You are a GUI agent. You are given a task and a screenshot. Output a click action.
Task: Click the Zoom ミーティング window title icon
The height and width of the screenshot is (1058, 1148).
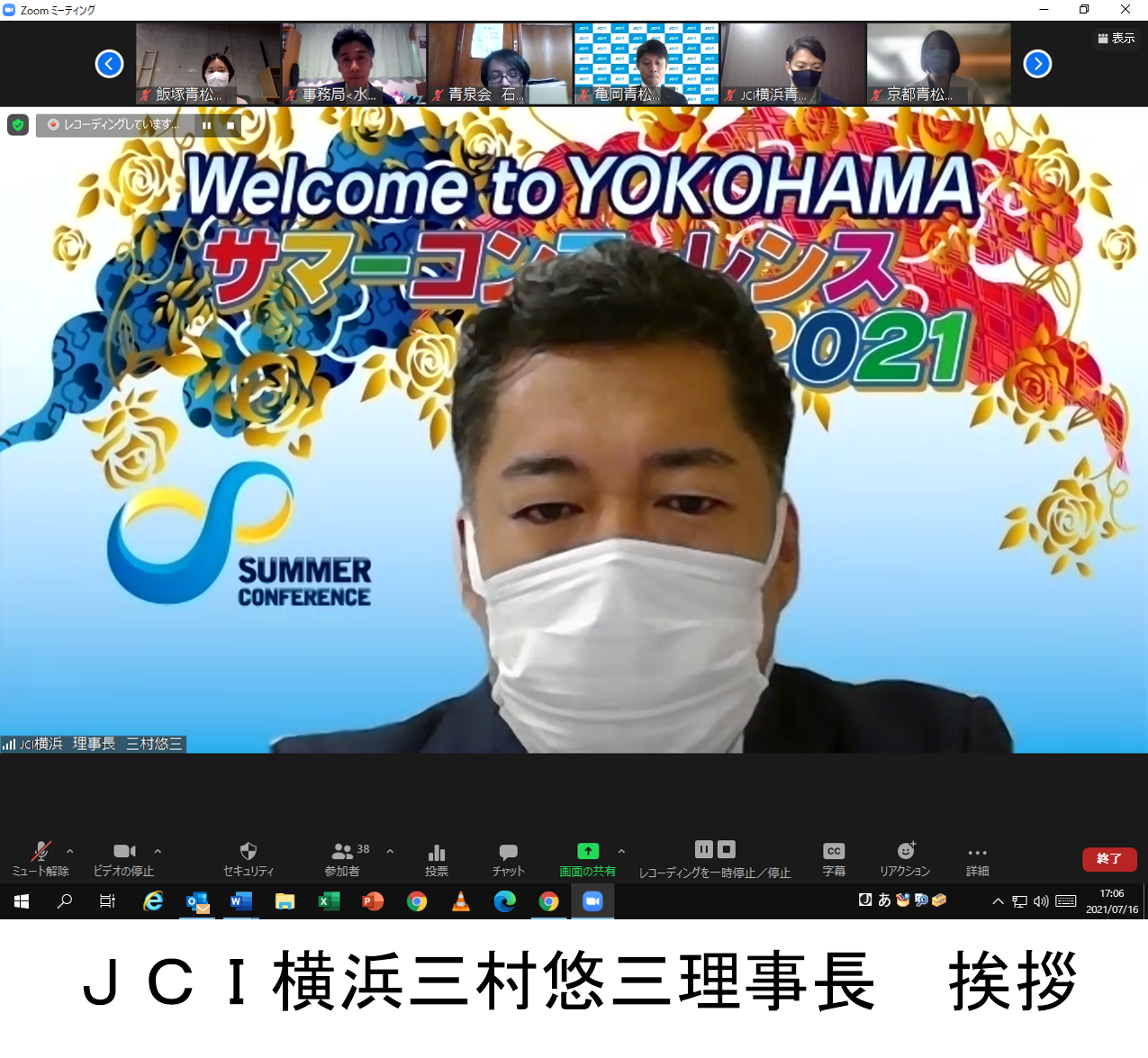(10, 10)
